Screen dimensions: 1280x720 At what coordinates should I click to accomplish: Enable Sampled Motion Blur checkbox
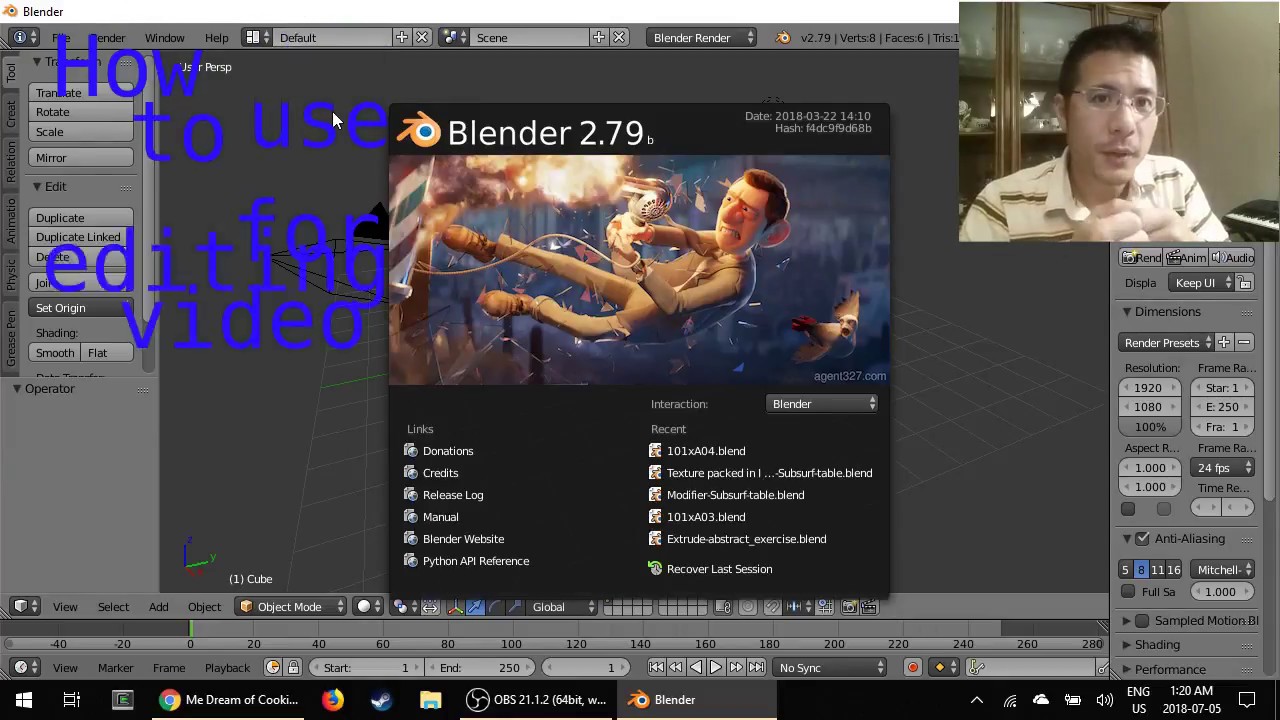point(1142,620)
